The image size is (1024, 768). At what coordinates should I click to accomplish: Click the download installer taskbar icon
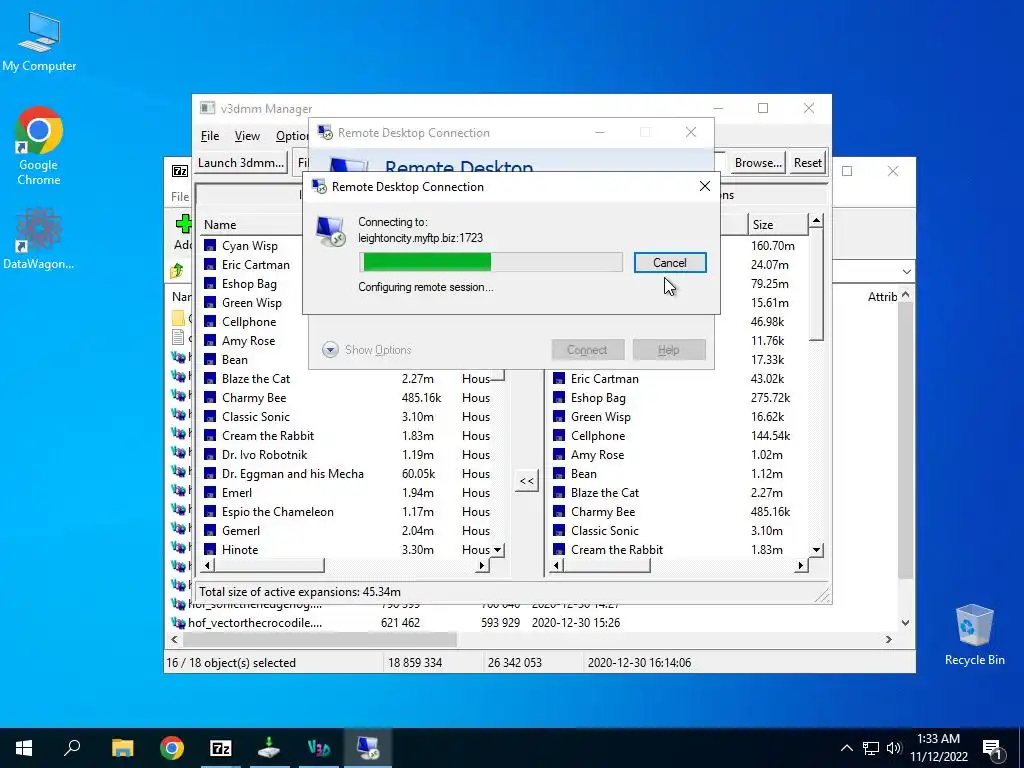coord(269,748)
